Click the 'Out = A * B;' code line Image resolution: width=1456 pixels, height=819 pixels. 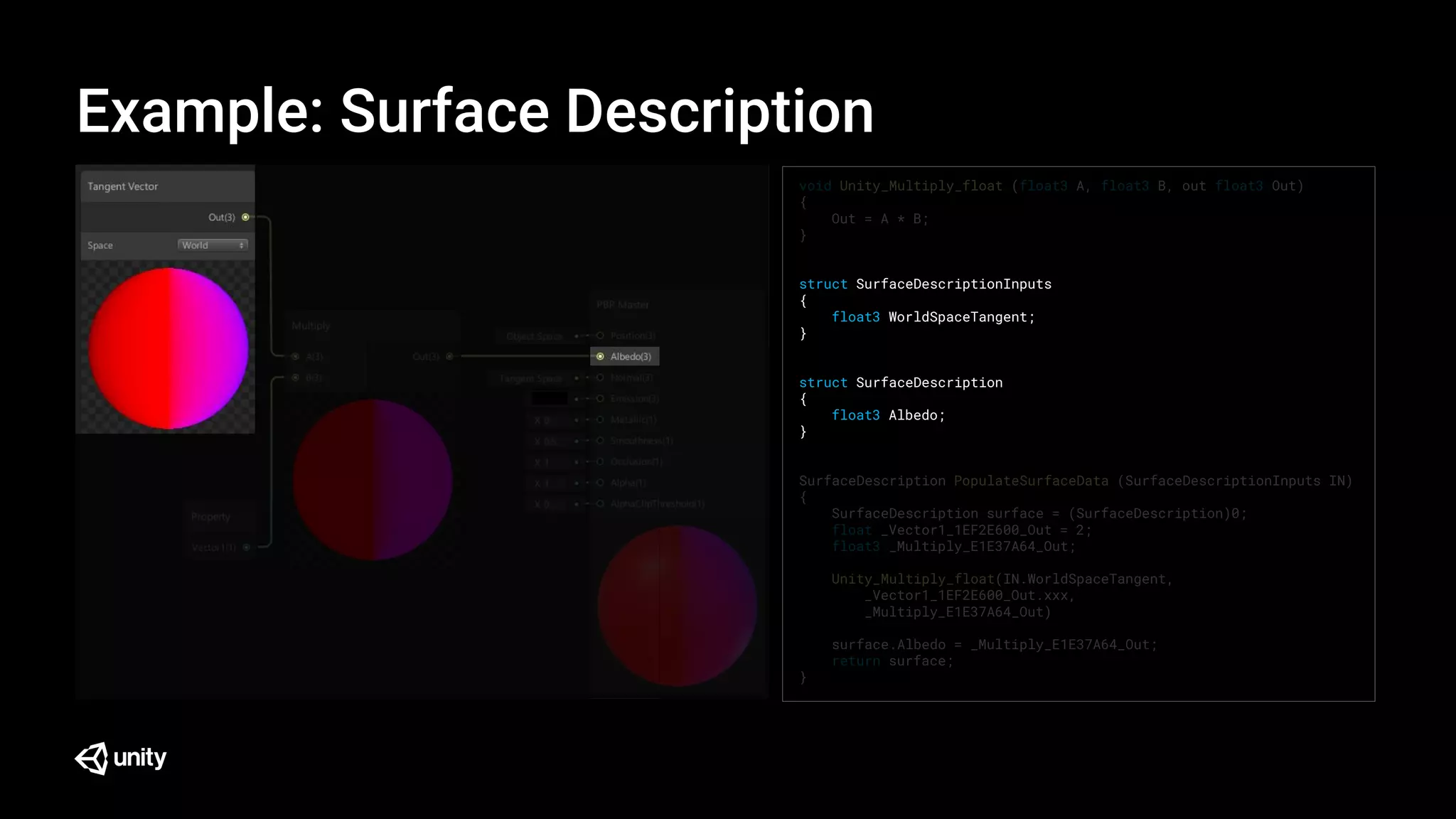pos(880,219)
